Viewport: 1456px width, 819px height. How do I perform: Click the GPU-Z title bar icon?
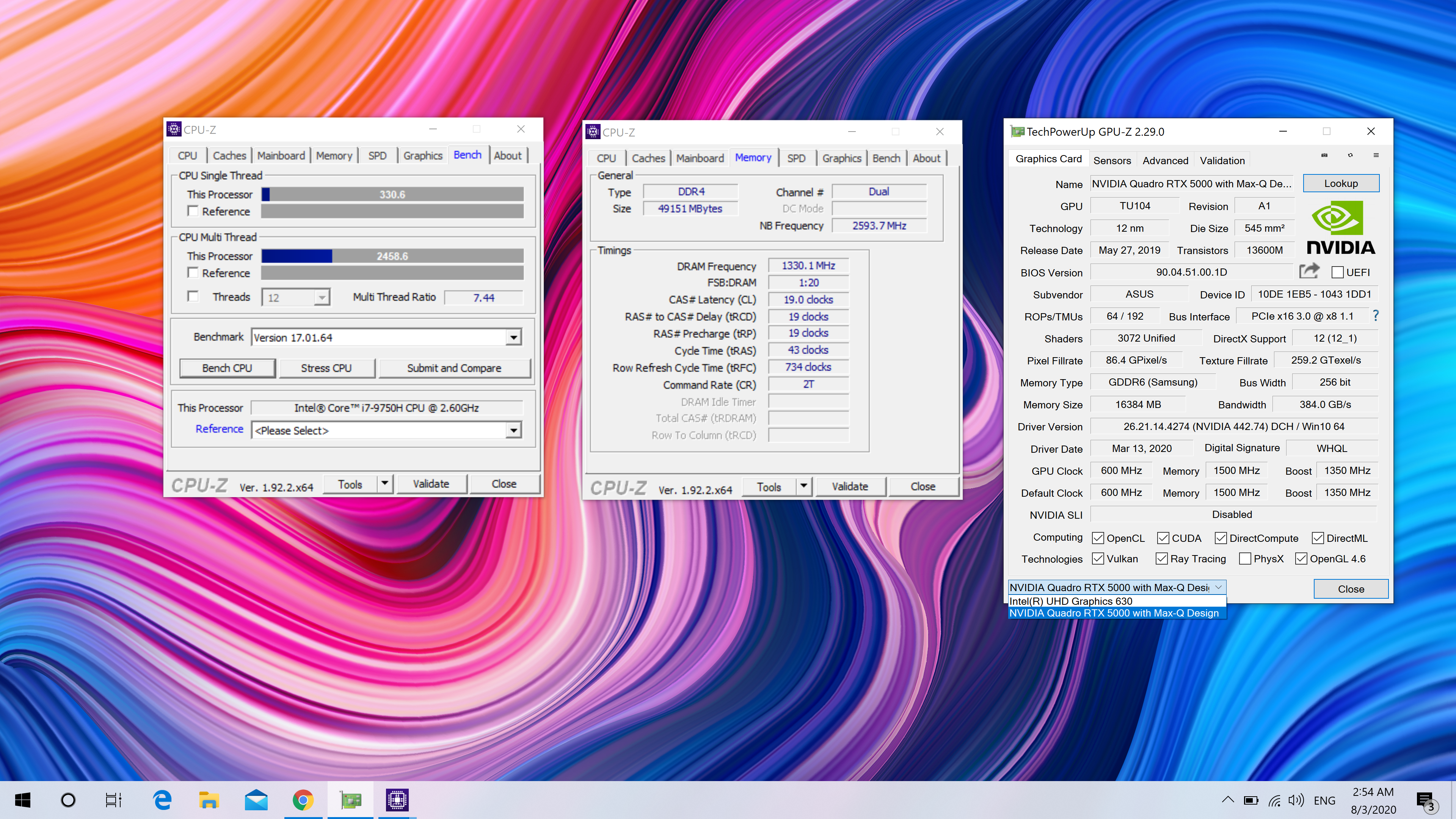point(1017,132)
